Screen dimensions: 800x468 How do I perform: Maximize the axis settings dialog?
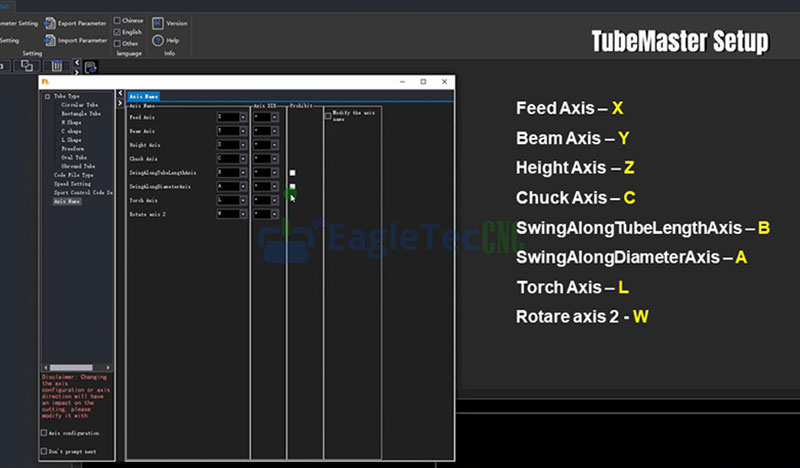[423, 82]
